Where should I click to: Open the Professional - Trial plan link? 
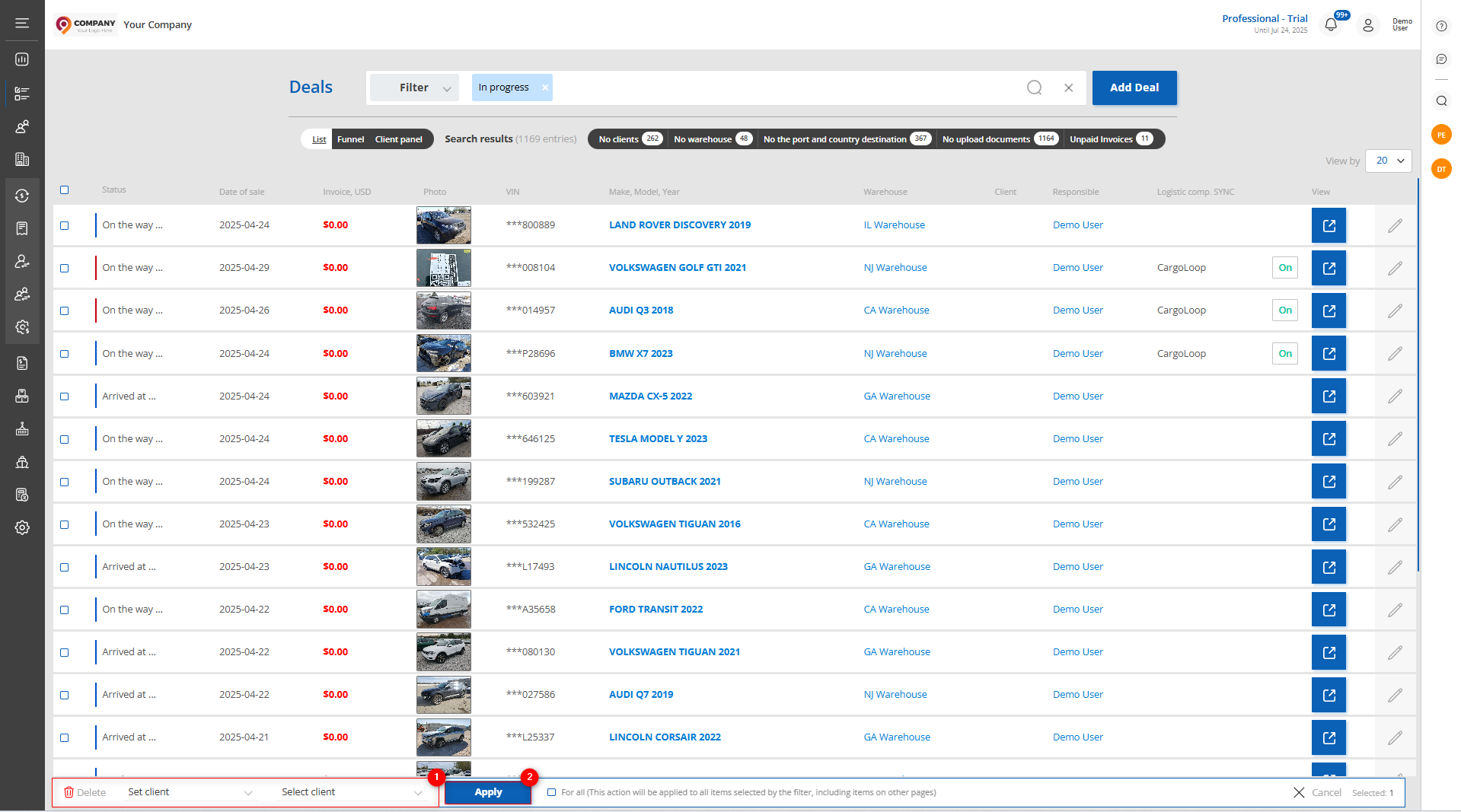click(1265, 19)
